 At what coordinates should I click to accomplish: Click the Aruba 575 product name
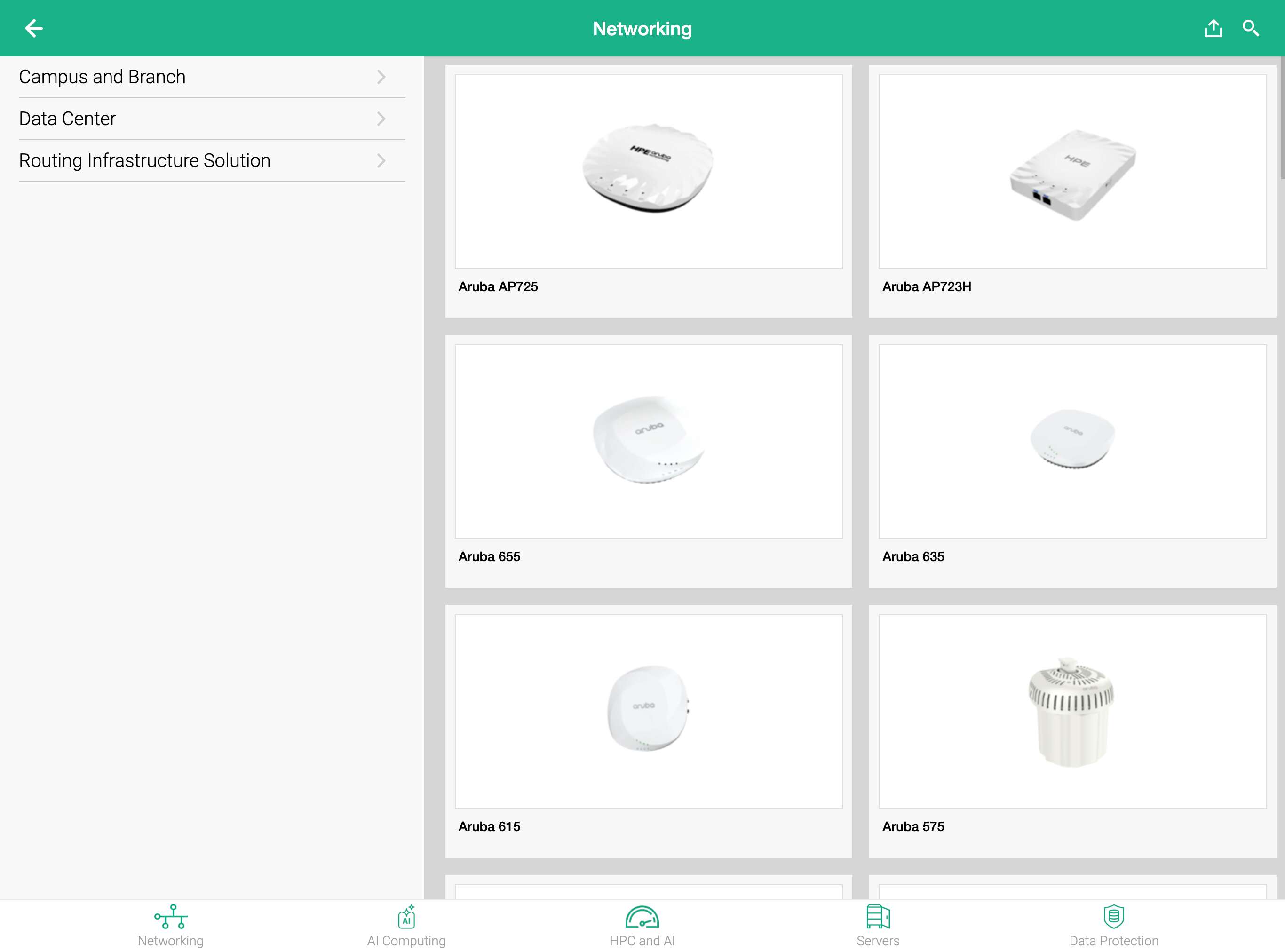tap(913, 826)
